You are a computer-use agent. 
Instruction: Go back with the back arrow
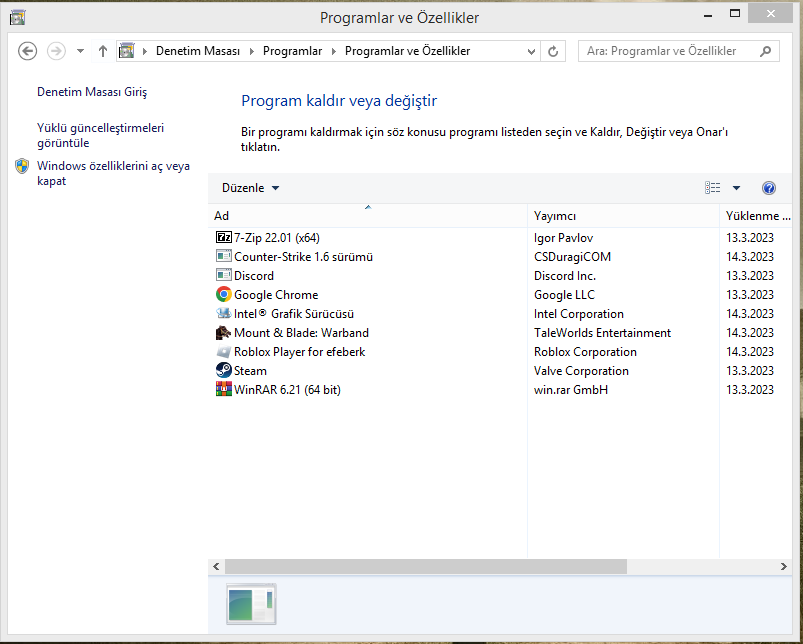click(x=28, y=51)
